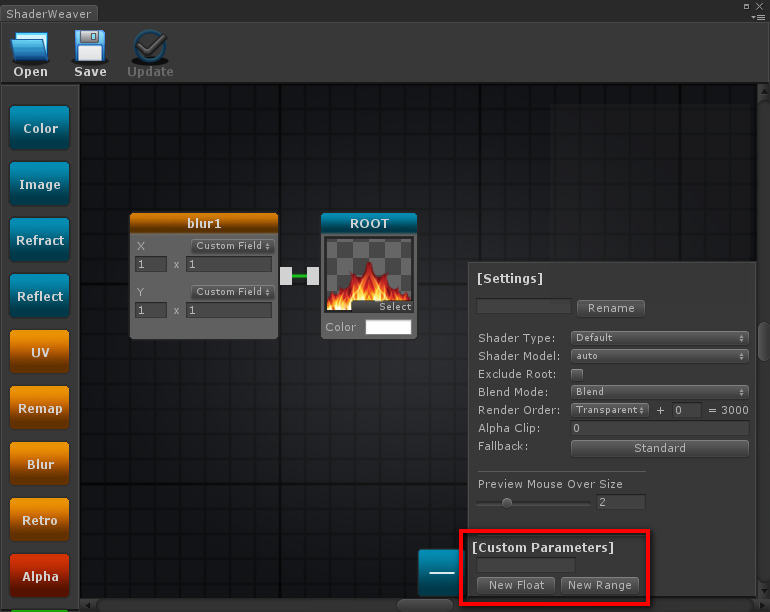
Task: Click the first Y value field in blur1
Action: (x=151, y=310)
